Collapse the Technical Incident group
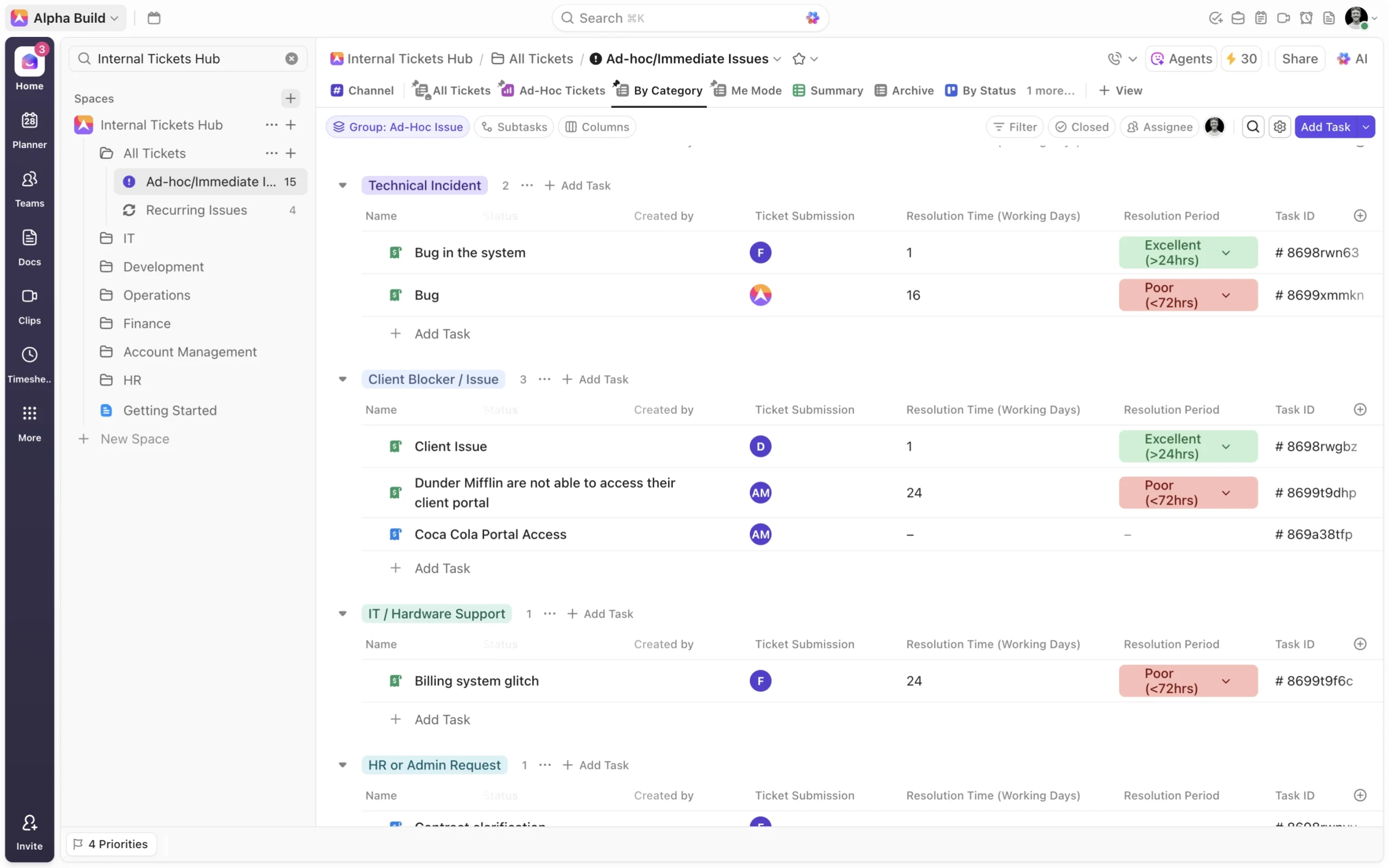This screenshot has height=868, width=1389. [x=343, y=186]
